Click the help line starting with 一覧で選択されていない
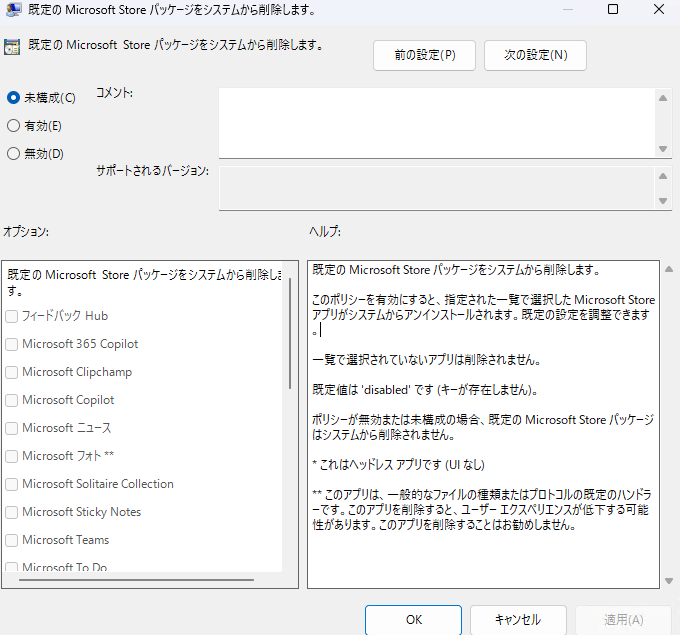This screenshot has width=680, height=635. pos(426,360)
